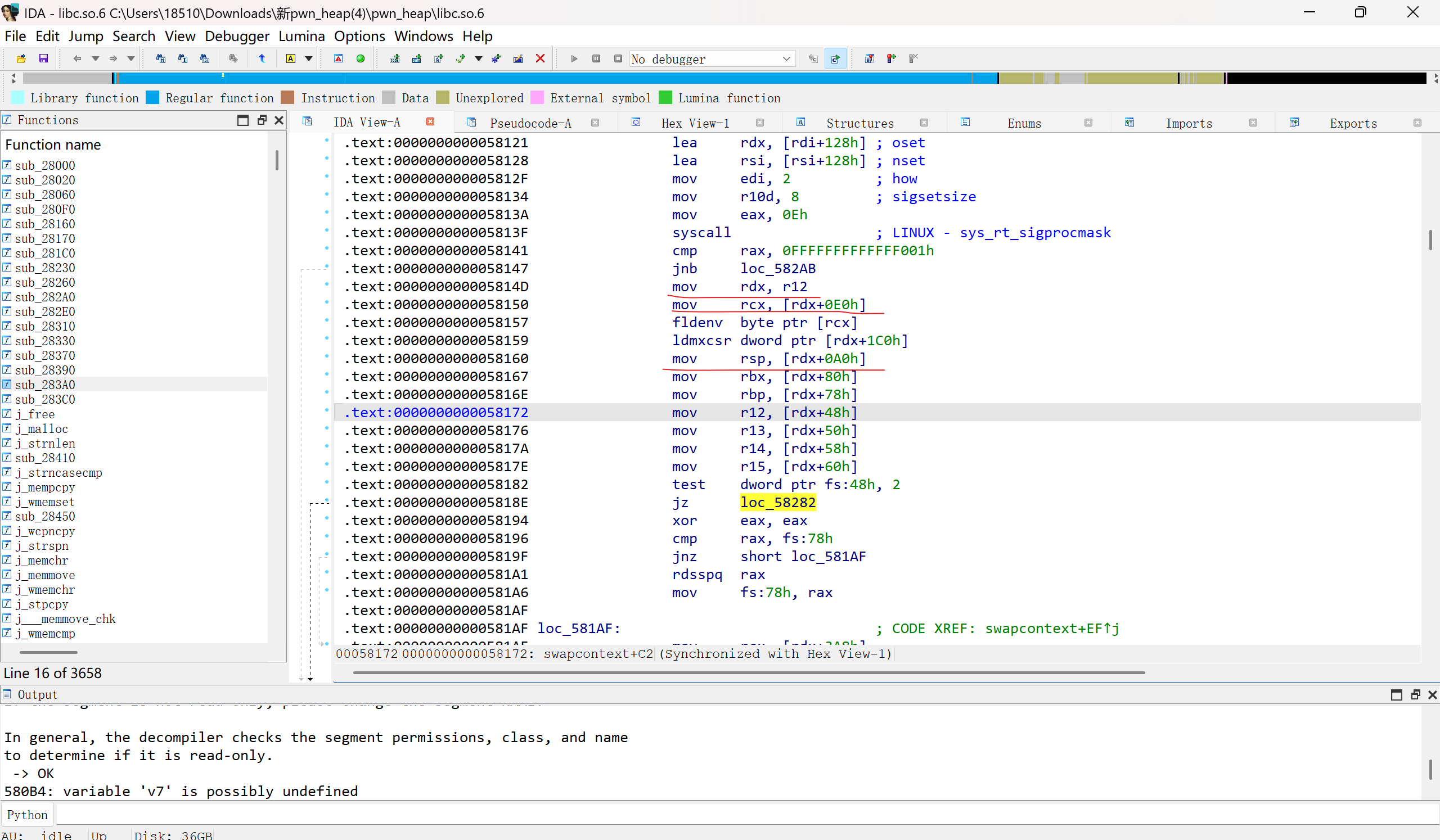Open the Search menu

134,36
